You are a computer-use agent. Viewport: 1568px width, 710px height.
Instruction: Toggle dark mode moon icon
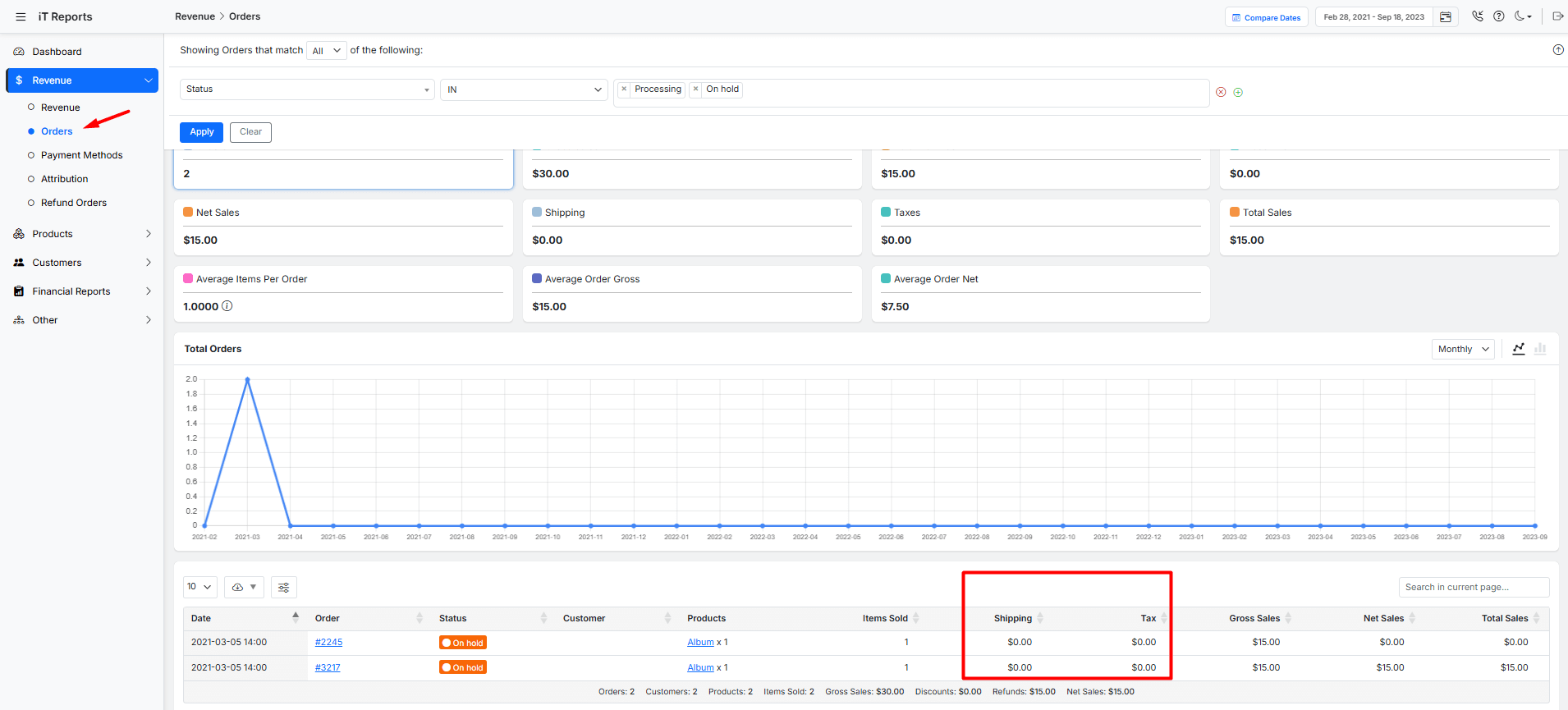pyautogui.click(x=1521, y=16)
